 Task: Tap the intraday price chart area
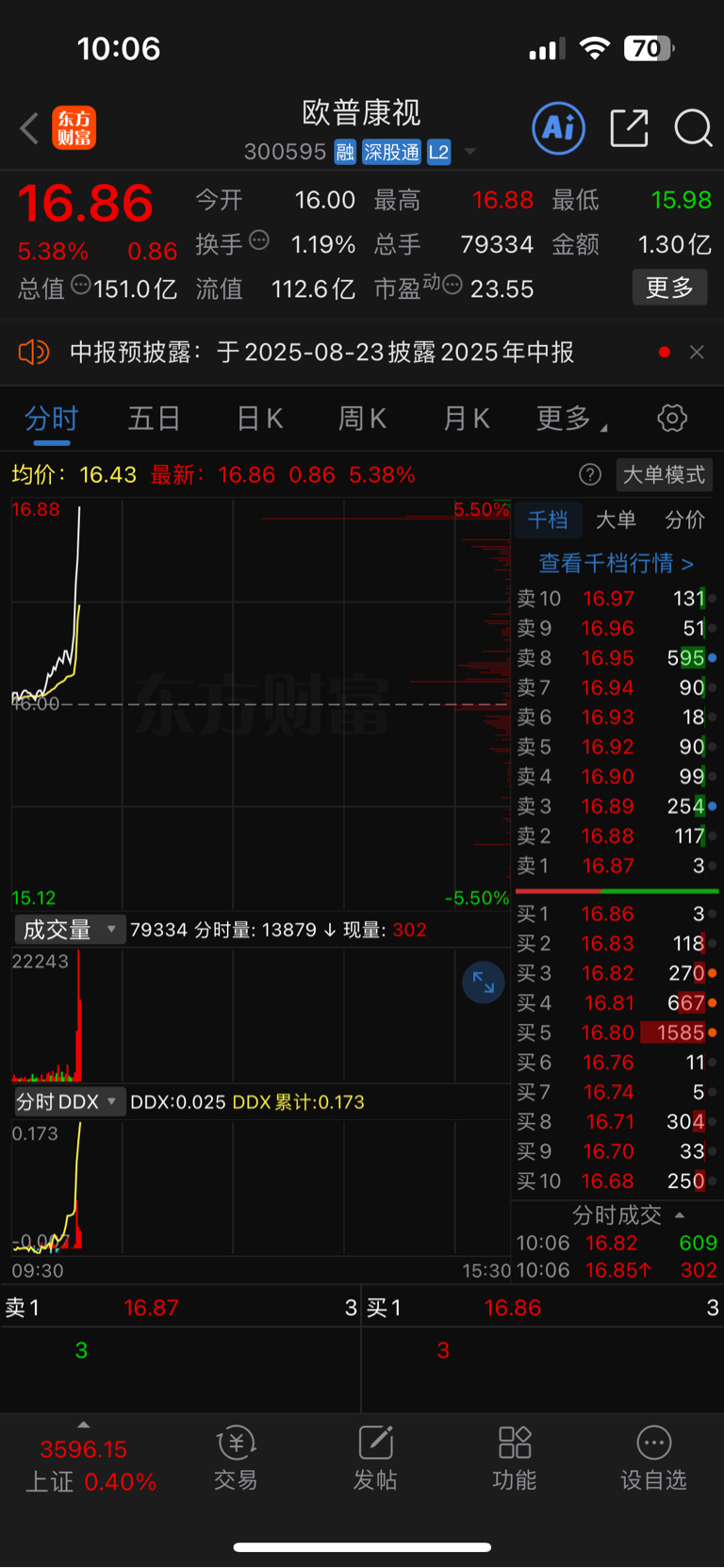click(261, 704)
